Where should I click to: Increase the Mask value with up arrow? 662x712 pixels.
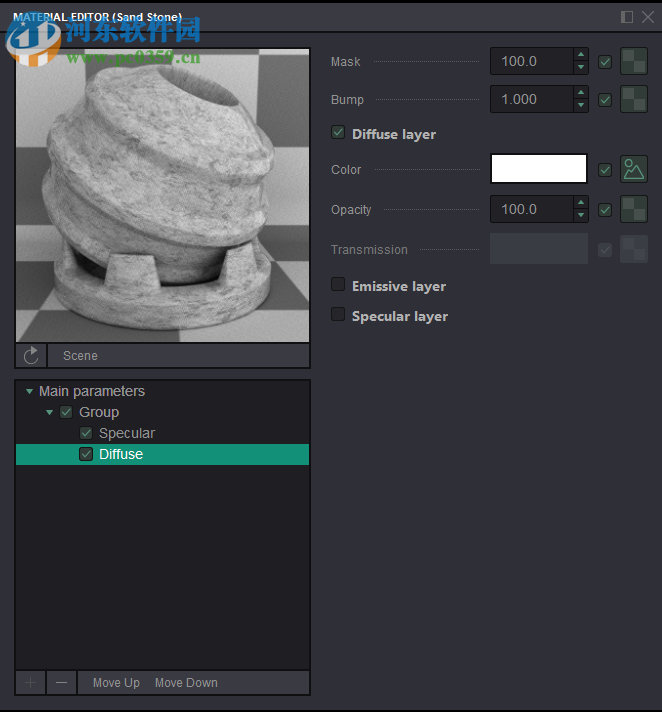[581, 54]
